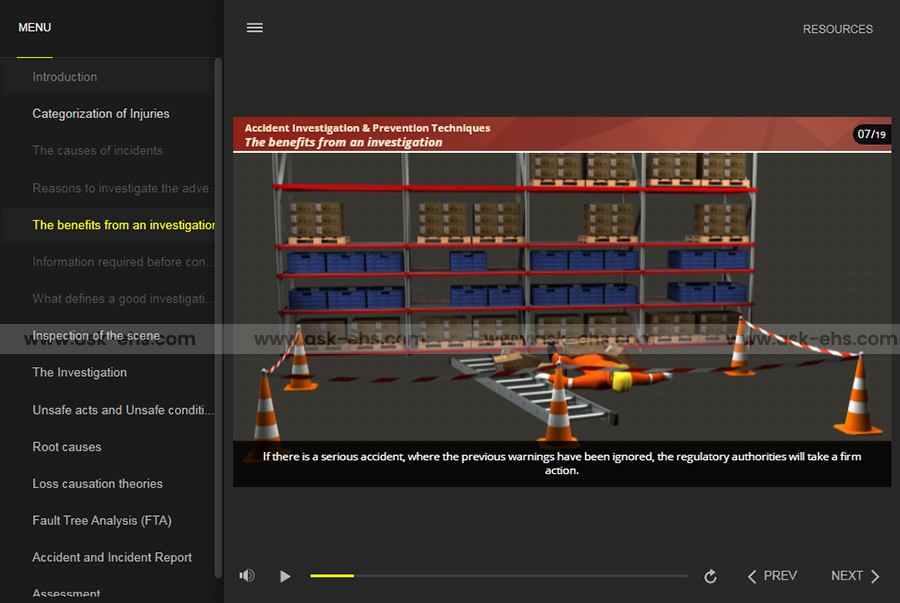Image resolution: width=900 pixels, height=603 pixels.
Task: Click the replay slide icon
Action: (x=710, y=576)
